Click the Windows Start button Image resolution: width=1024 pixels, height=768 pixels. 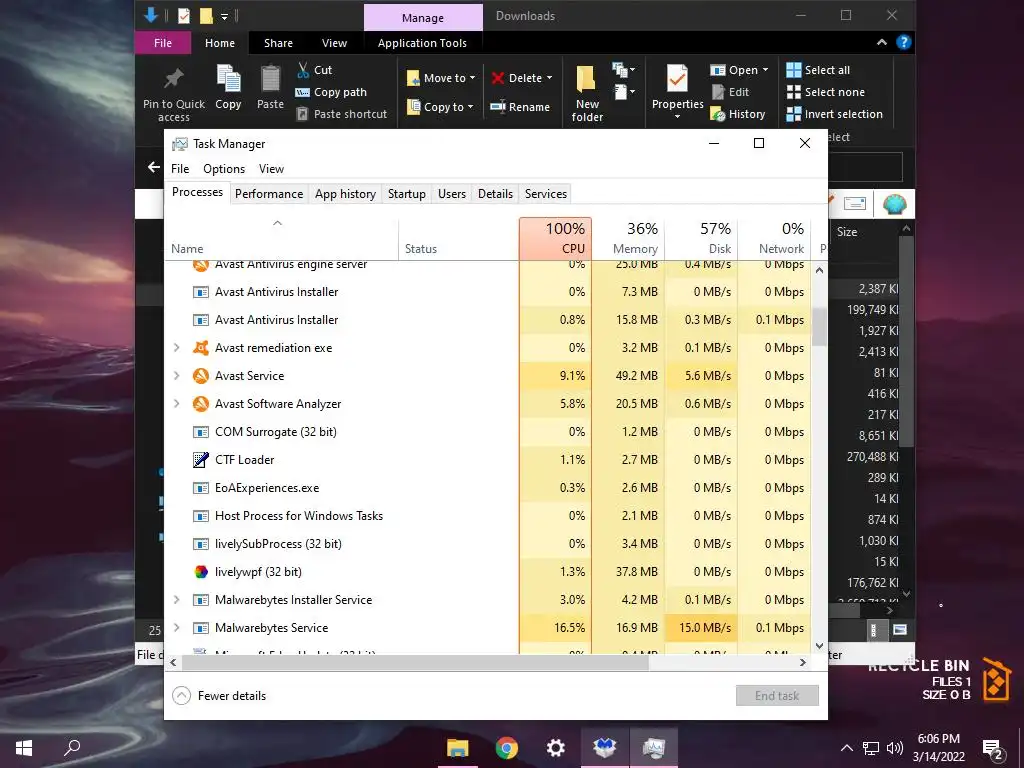(x=24, y=747)
